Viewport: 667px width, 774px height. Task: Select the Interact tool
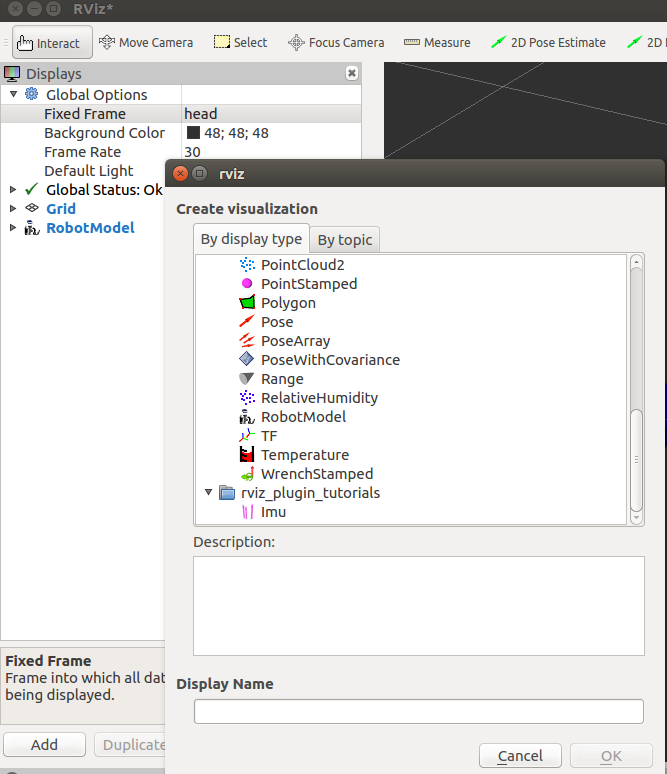pyautogui.click(x=52, y=42)
